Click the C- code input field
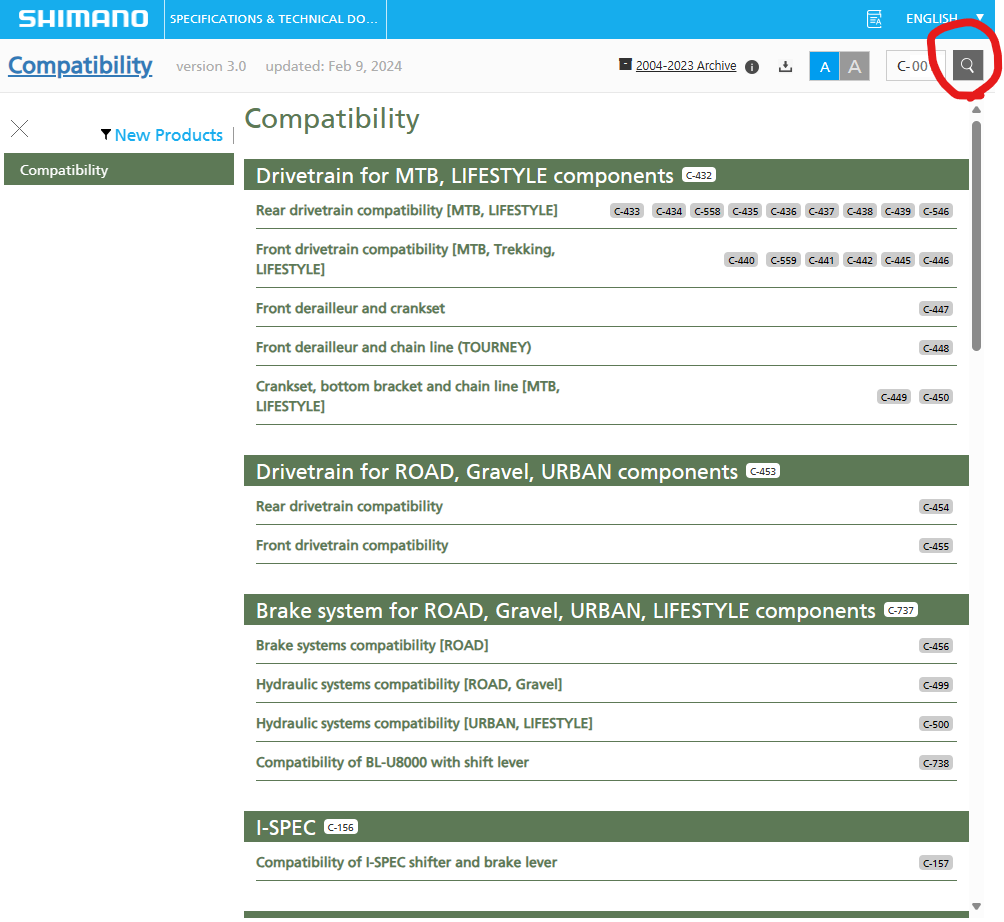Image resolution: width=1004 pixels, height=922 pixels. click(916, 66)
